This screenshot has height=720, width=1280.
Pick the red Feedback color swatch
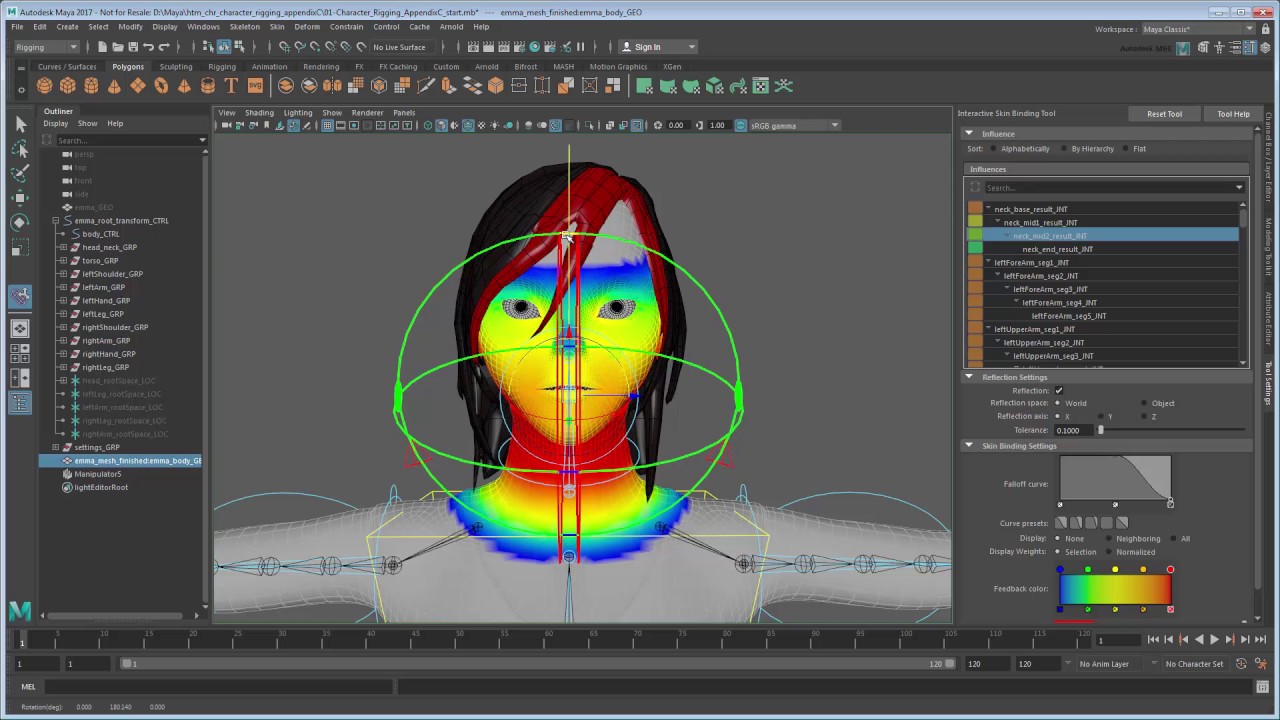click(x=1170, y=569)
